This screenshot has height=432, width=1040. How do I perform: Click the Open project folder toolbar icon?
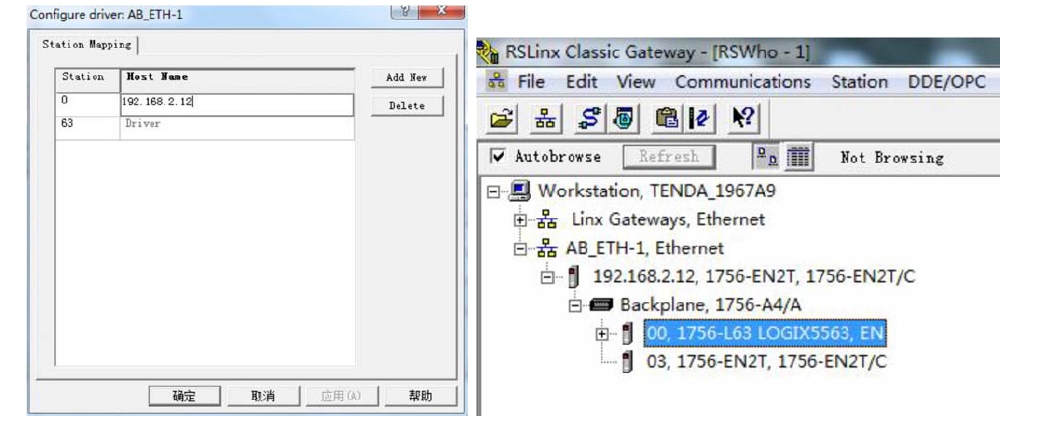pyautogui.click(x=503, y=119)
